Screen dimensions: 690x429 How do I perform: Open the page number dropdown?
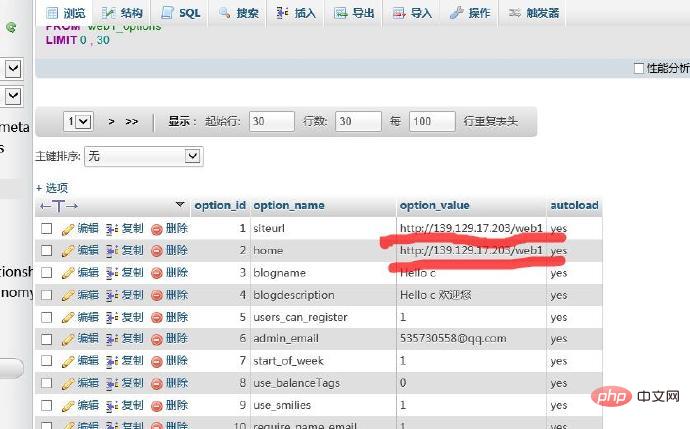tap(78, 121)
